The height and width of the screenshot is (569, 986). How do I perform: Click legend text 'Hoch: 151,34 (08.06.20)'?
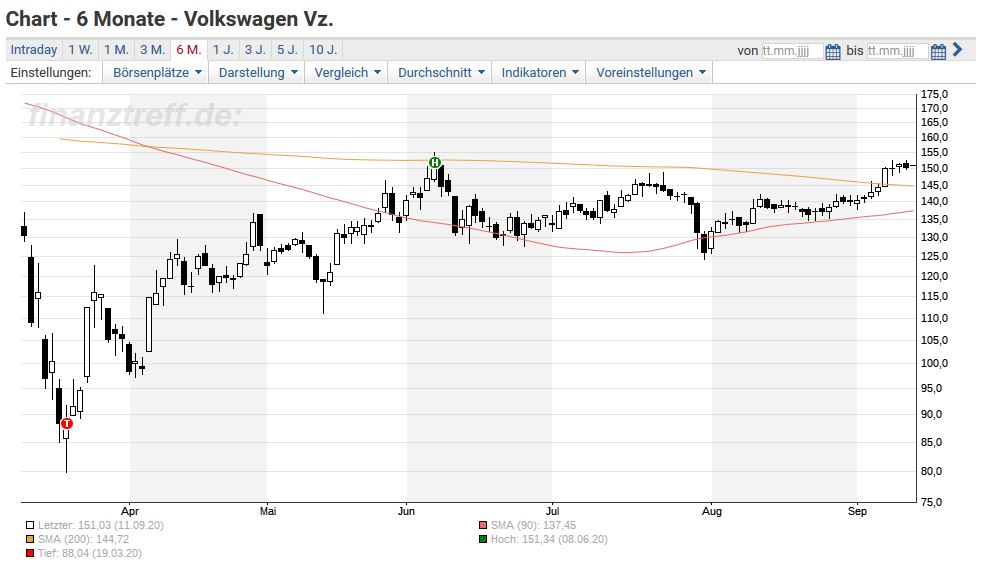(549, 539)
